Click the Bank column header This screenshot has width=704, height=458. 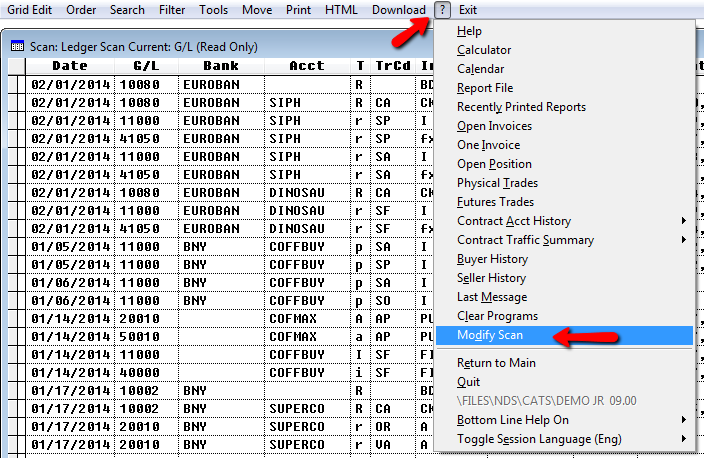point(221,66)
